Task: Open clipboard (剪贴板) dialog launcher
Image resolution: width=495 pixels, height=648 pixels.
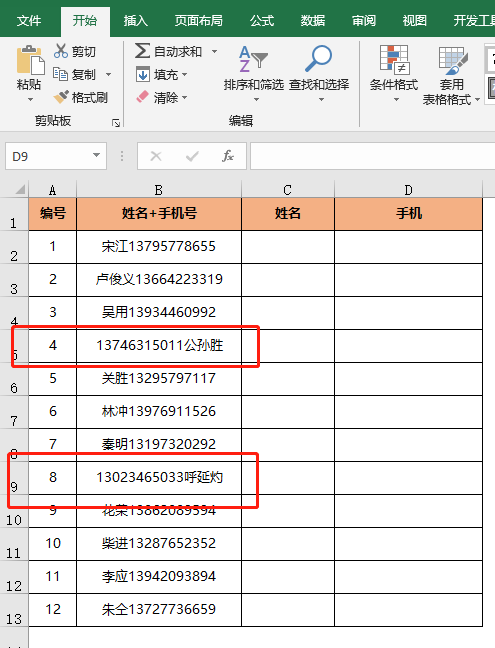Action: click(x=116, y=123)
